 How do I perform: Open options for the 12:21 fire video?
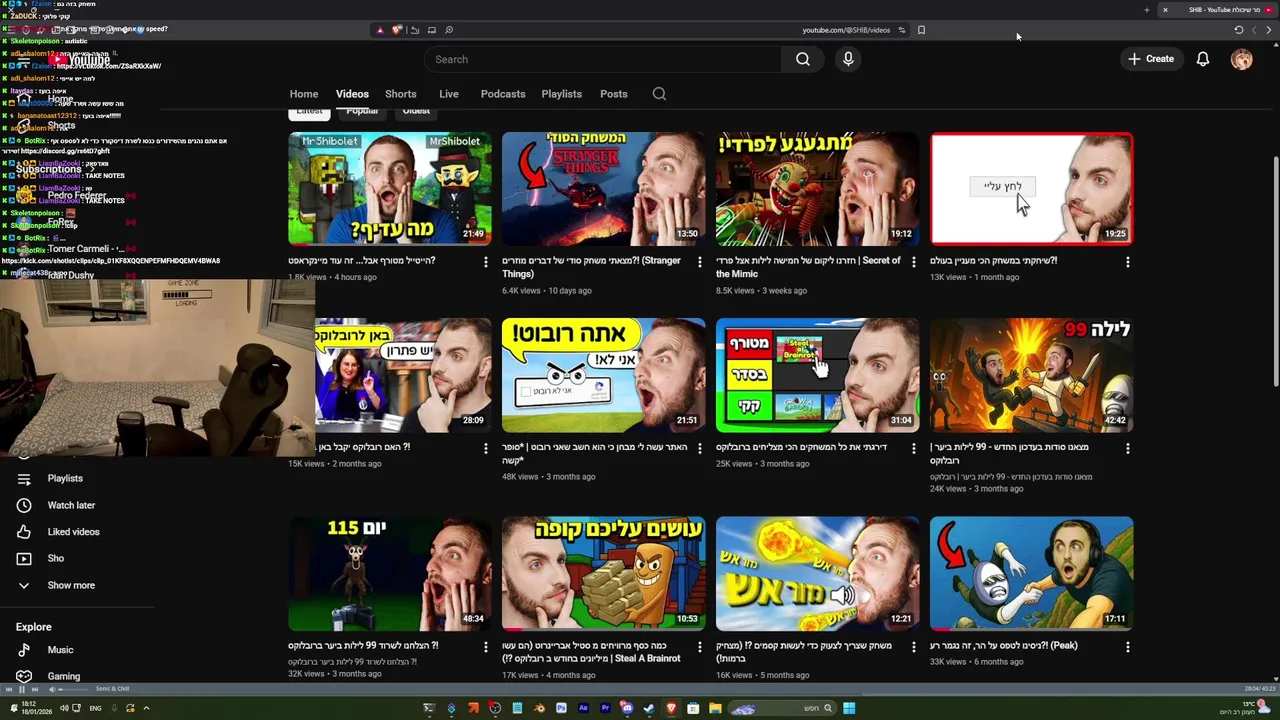(913, 647)
